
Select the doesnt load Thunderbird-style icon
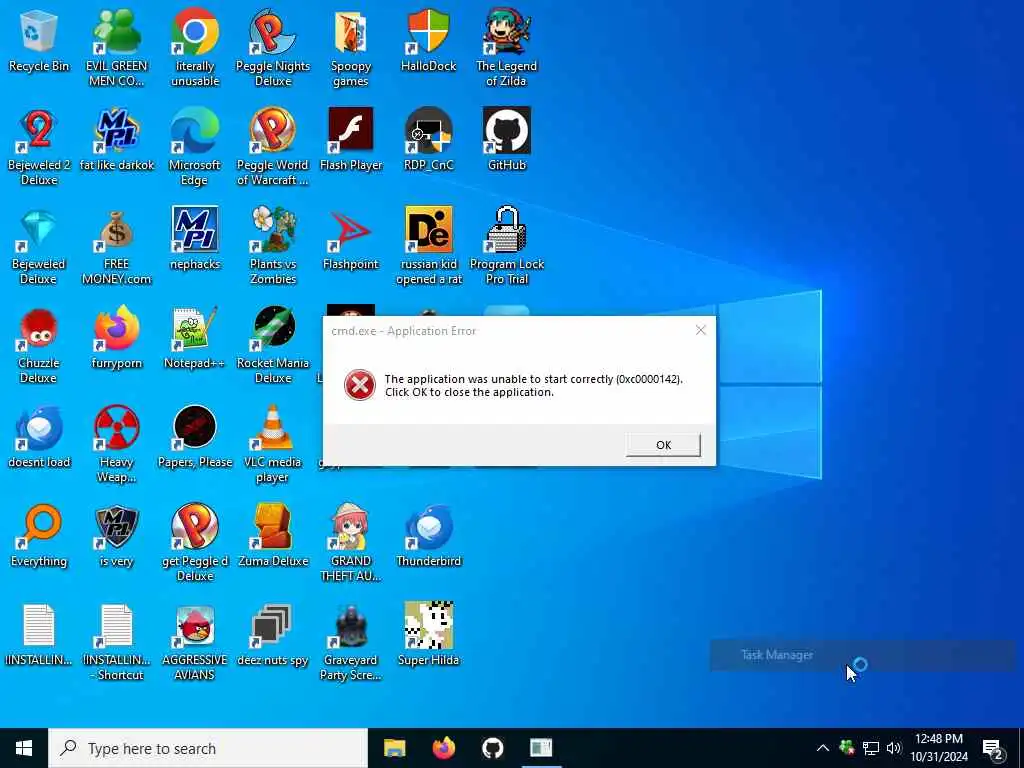click(x=39, y=438)
